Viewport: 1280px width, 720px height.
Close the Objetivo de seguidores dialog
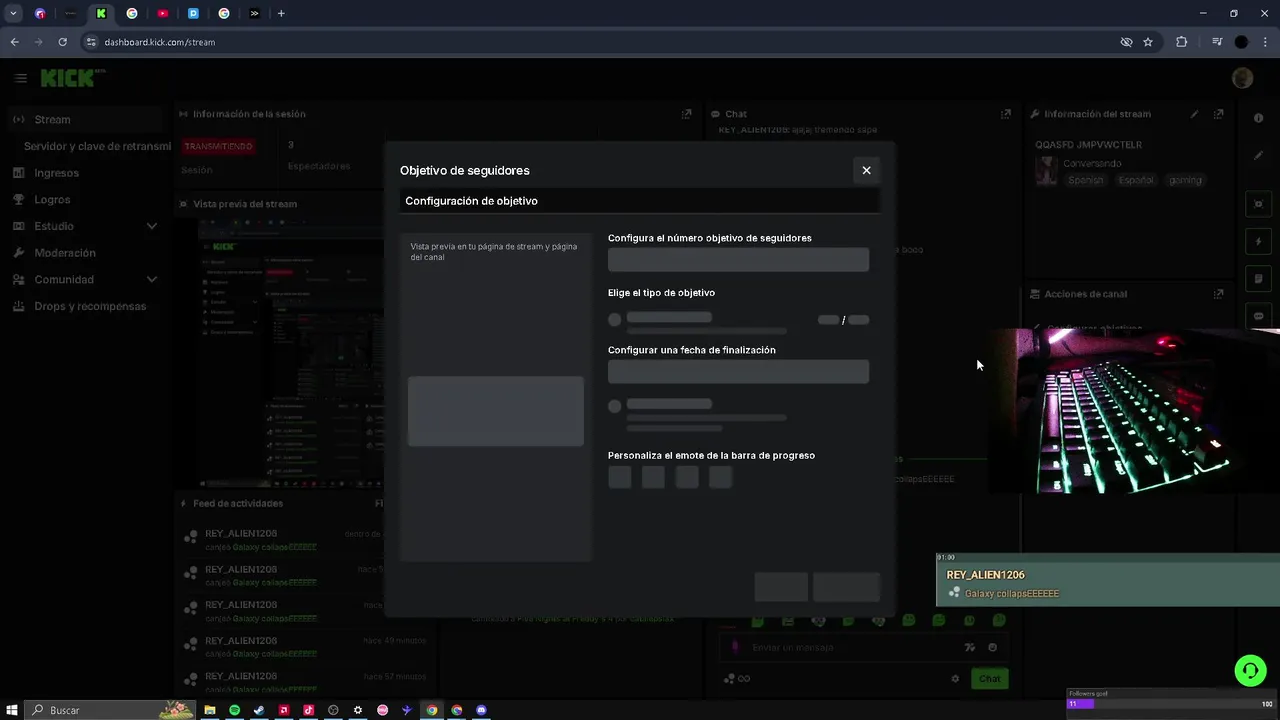[x=866, y=170]
